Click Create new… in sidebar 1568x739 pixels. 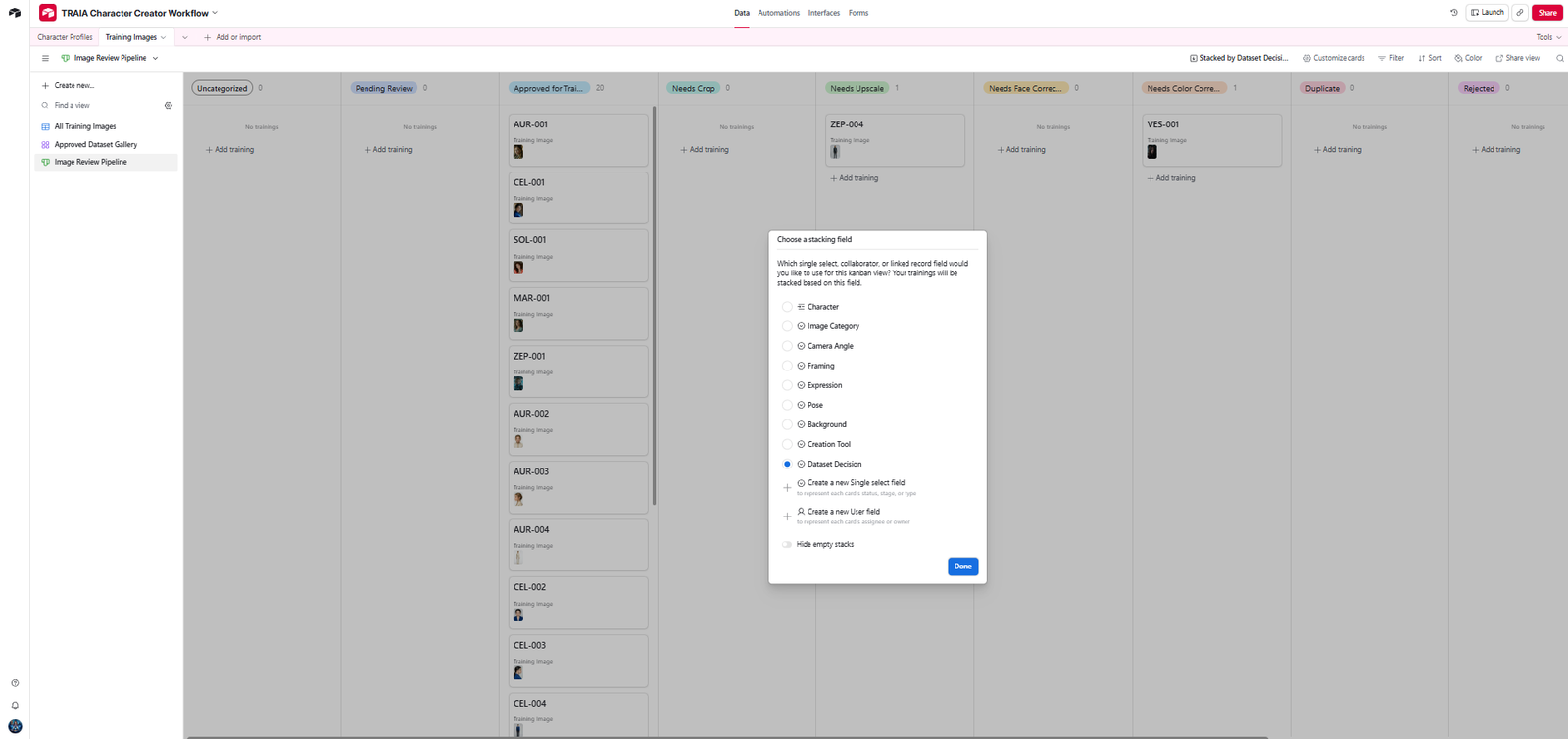pos(68,85)
